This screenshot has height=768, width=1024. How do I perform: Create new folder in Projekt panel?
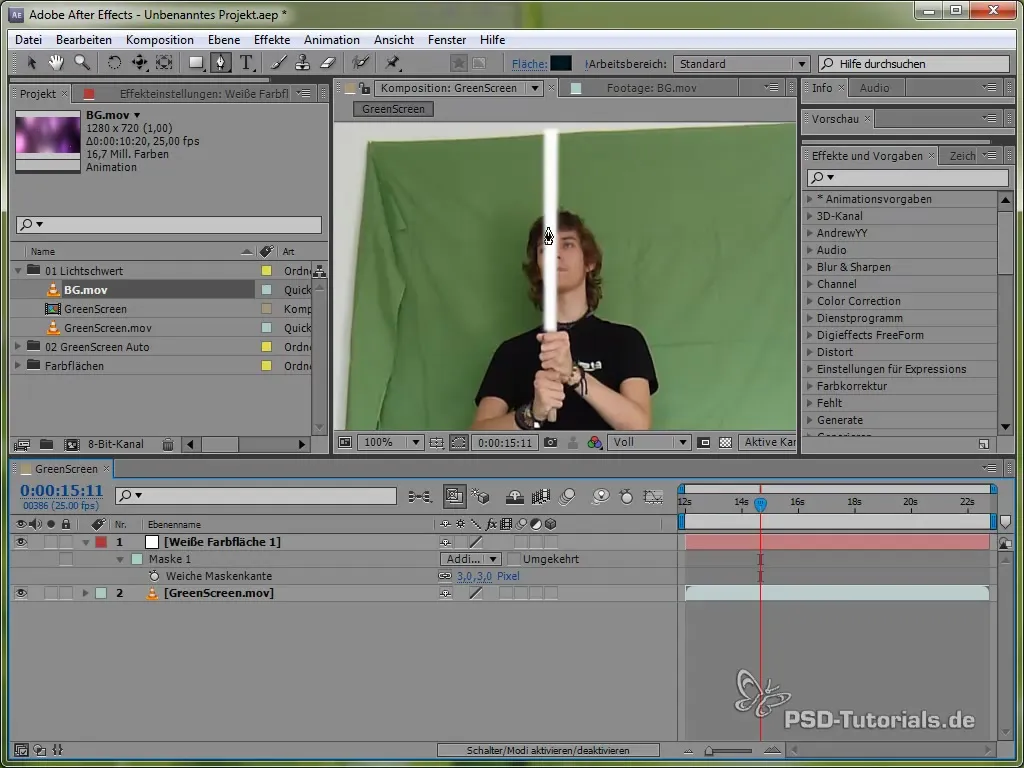[46, 444]
